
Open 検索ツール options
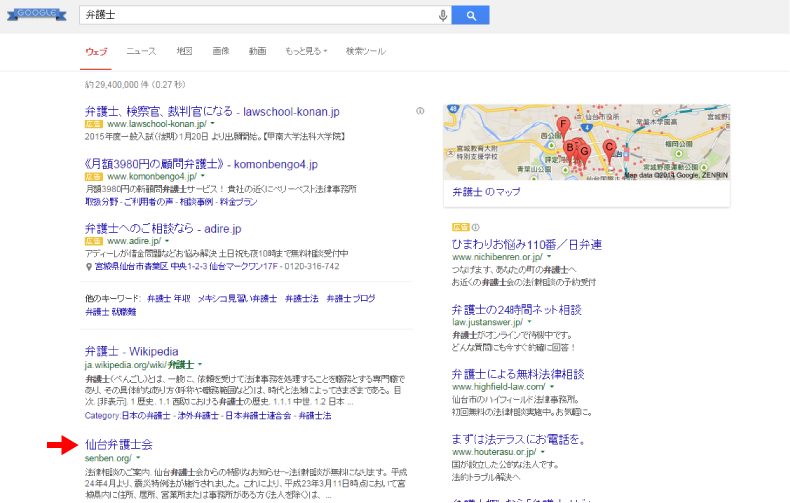(366, 51)
